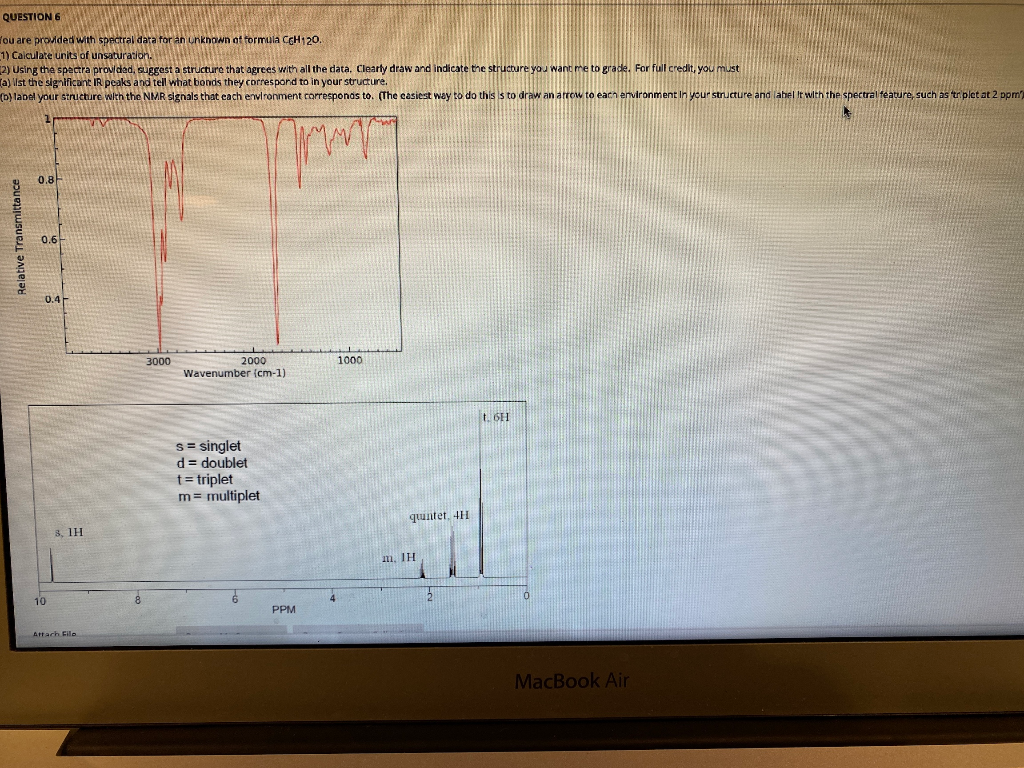Select the quintet 4H peak label
This screenshot has height=768, width=1024.
(x=437, y=518)
